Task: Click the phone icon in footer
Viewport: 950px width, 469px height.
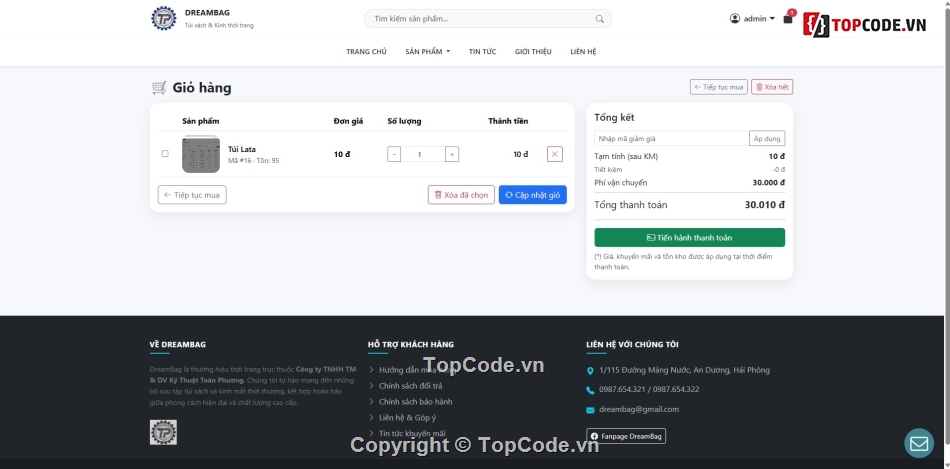Action: (590, 390)
